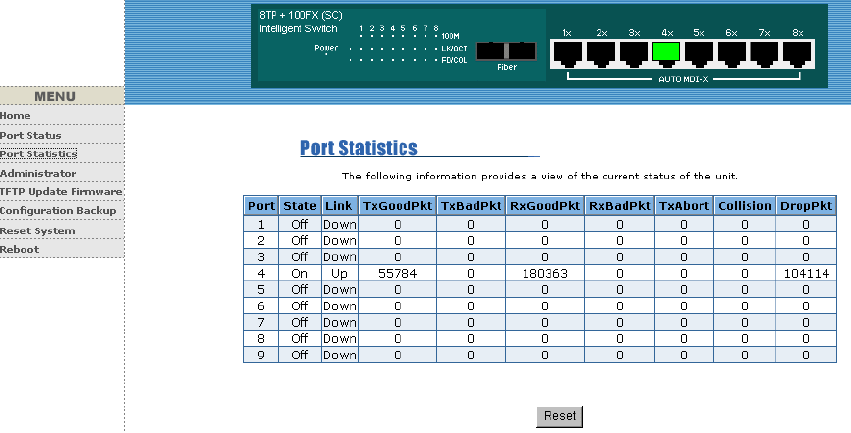Click the Port column header
Image resolution: width=851 pixels, height=433 pixels.
[261, 206]
